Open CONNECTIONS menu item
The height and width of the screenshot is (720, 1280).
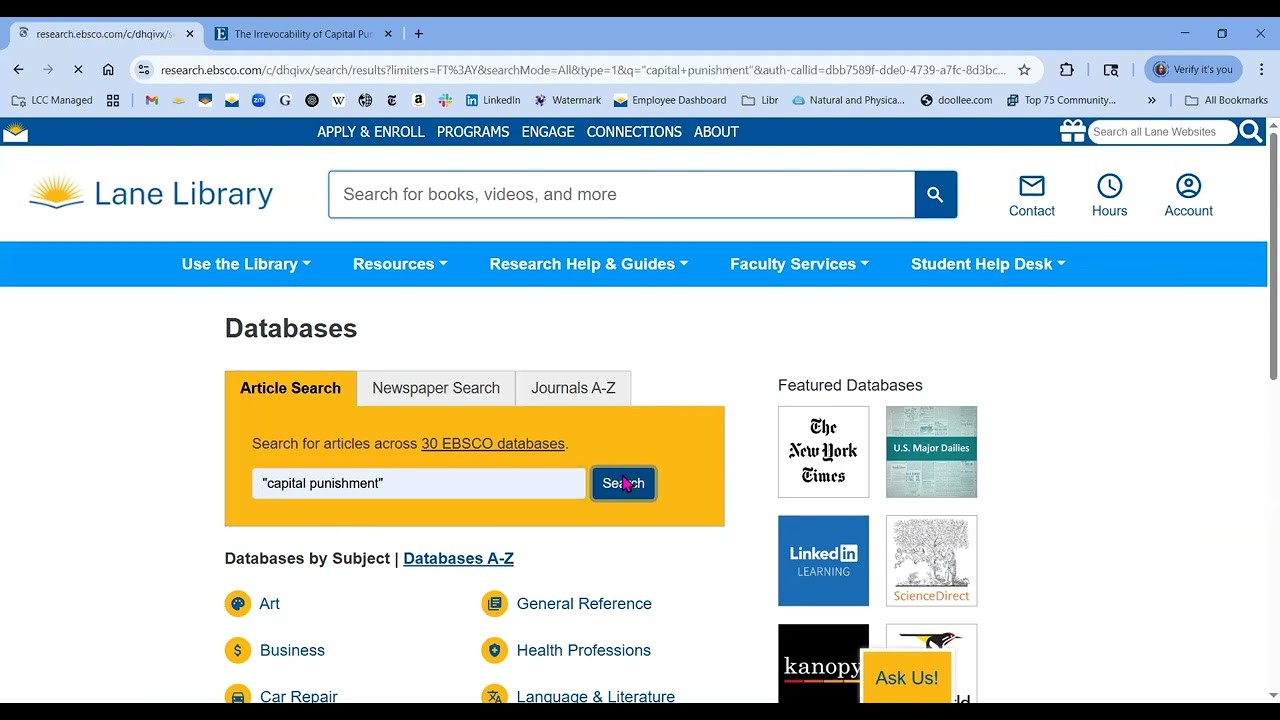[x=634, y=132]
